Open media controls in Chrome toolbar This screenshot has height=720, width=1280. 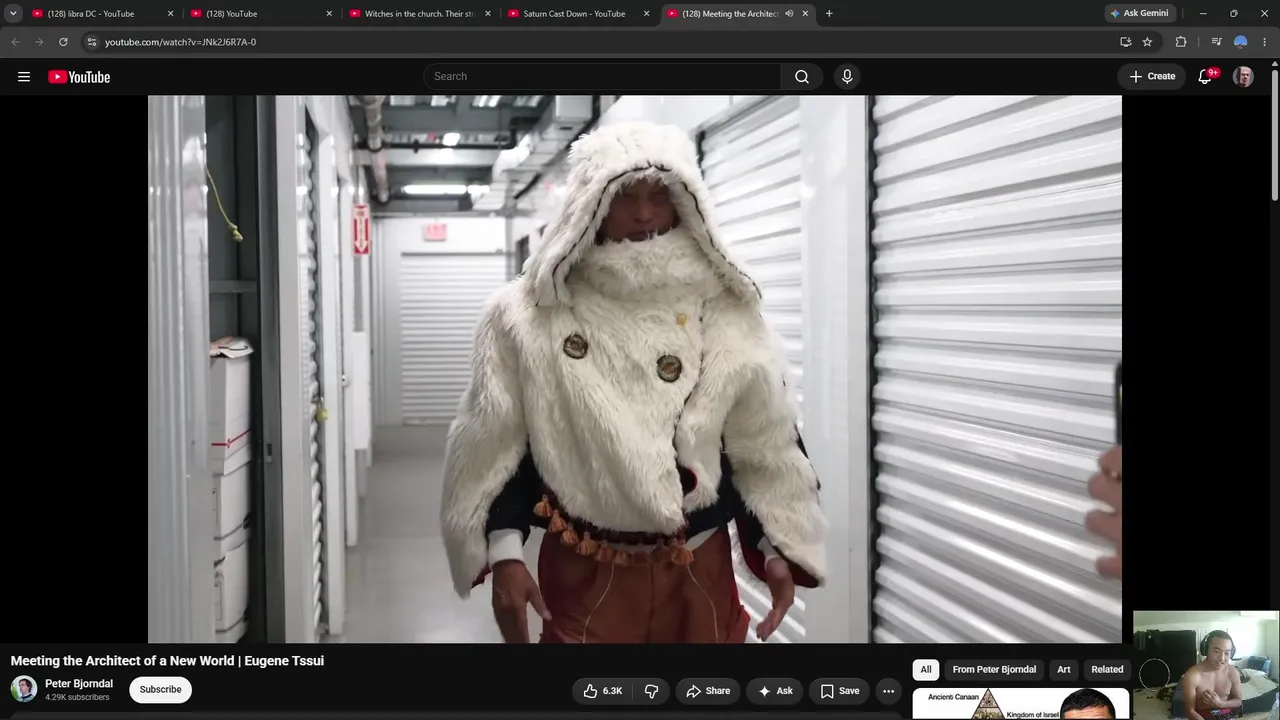coord(1216,42)
